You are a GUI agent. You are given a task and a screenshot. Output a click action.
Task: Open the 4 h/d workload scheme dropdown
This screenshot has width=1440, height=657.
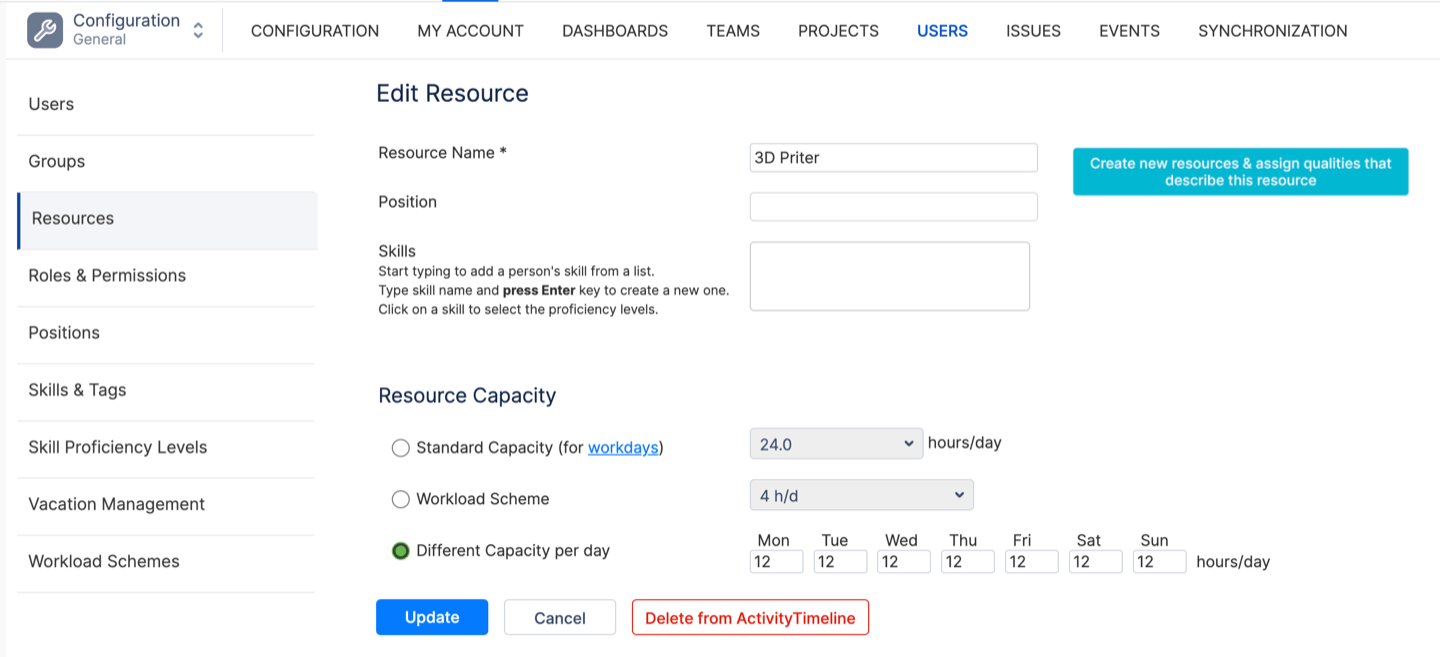tap(861, 495)
